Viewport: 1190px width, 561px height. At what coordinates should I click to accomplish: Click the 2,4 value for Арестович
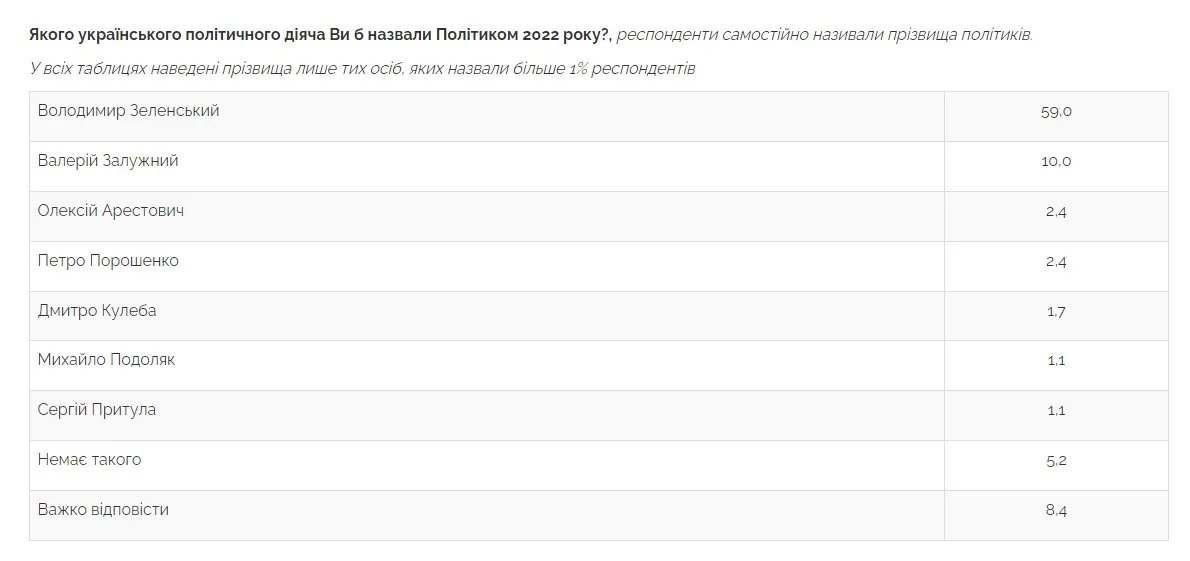1056,212
